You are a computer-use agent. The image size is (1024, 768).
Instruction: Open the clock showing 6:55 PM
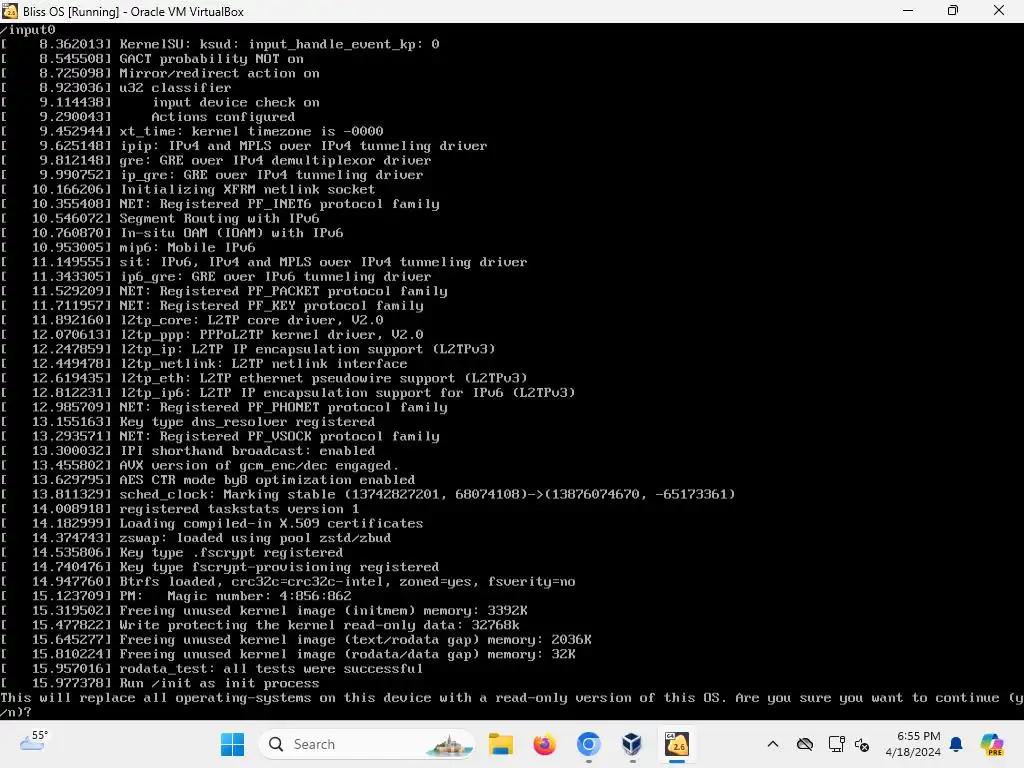click(913, 744)
